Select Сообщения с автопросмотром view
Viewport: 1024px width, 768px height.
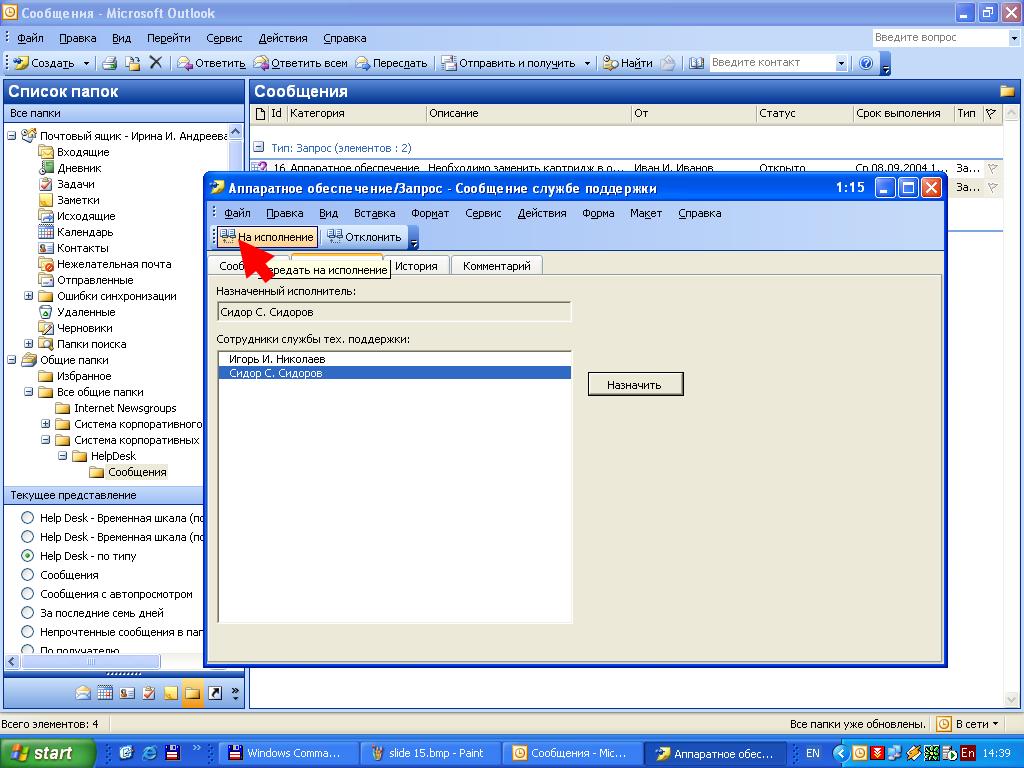tap(27, 594)
